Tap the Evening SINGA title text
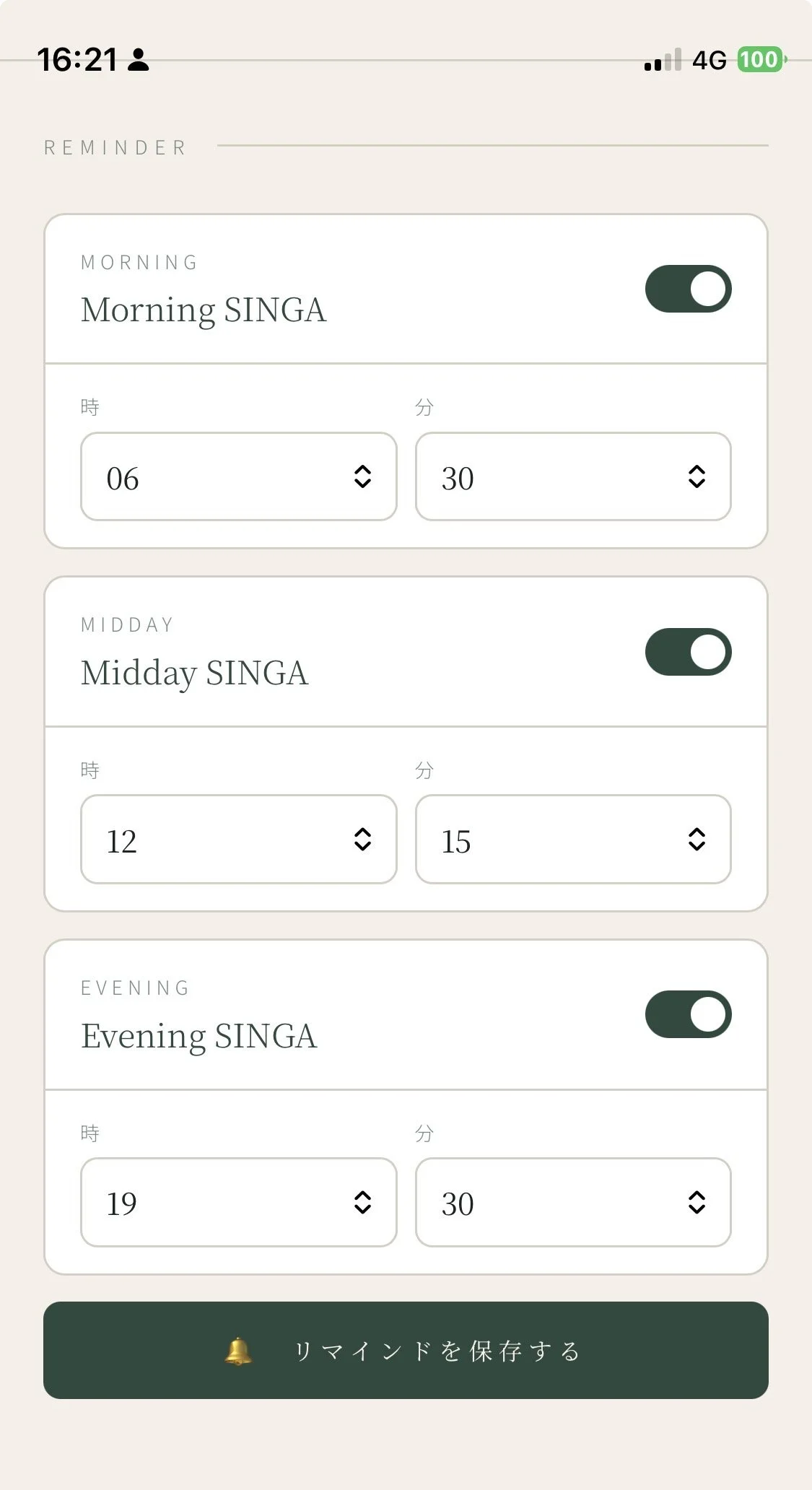This screenshot has width=812, height=1490. (199, 1037)
